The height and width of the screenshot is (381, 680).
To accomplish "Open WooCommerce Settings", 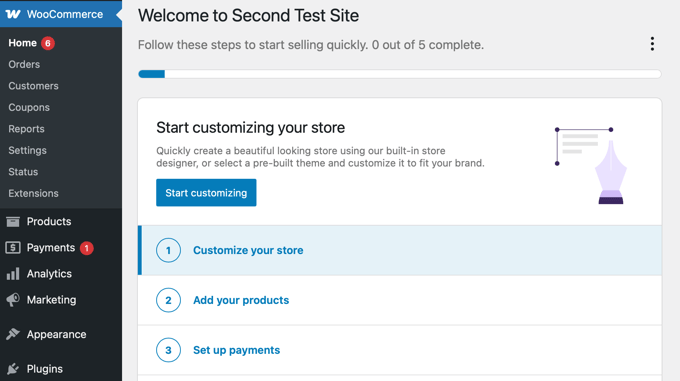I will pos(27,150).
